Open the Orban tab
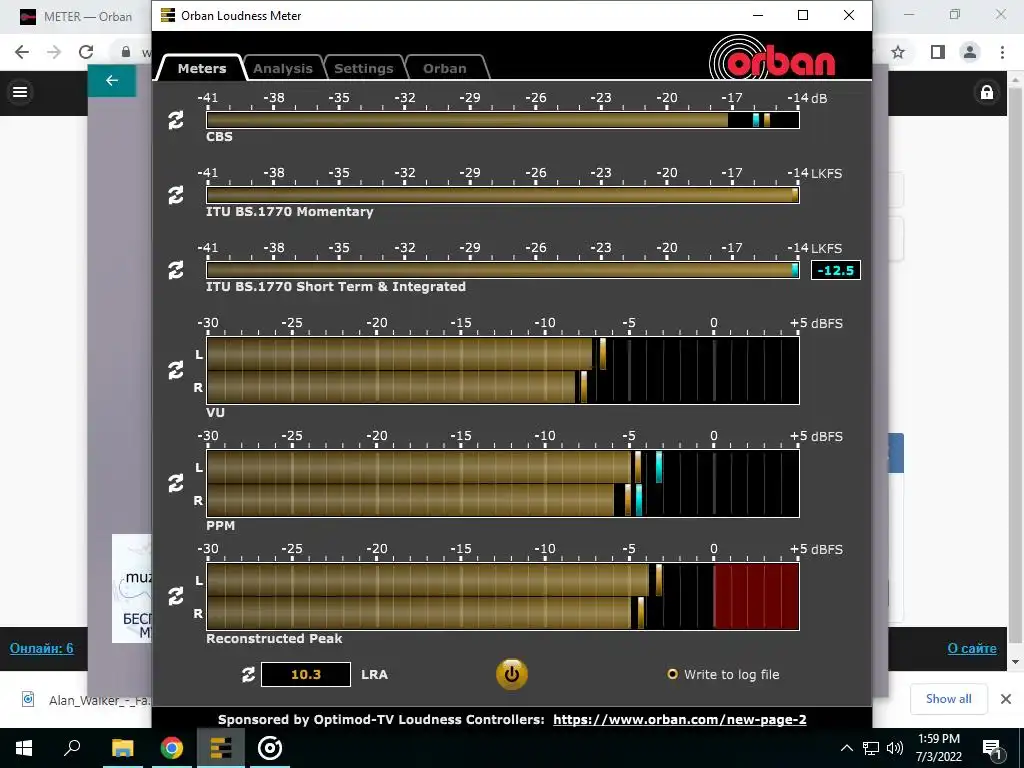The height and width of the screenshot is (768, 1024). click(445, 68)
